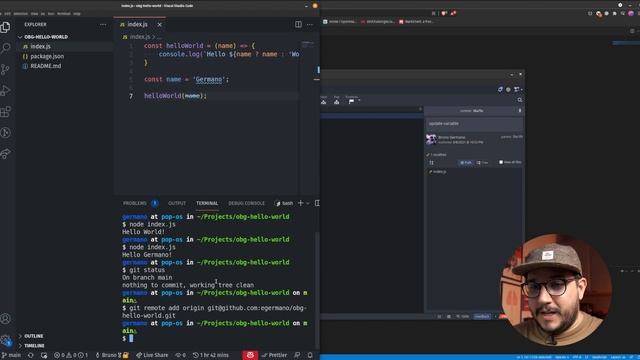Sort changed files with the arrows icon
640x360 pixels.
click(x=431, y=162)
